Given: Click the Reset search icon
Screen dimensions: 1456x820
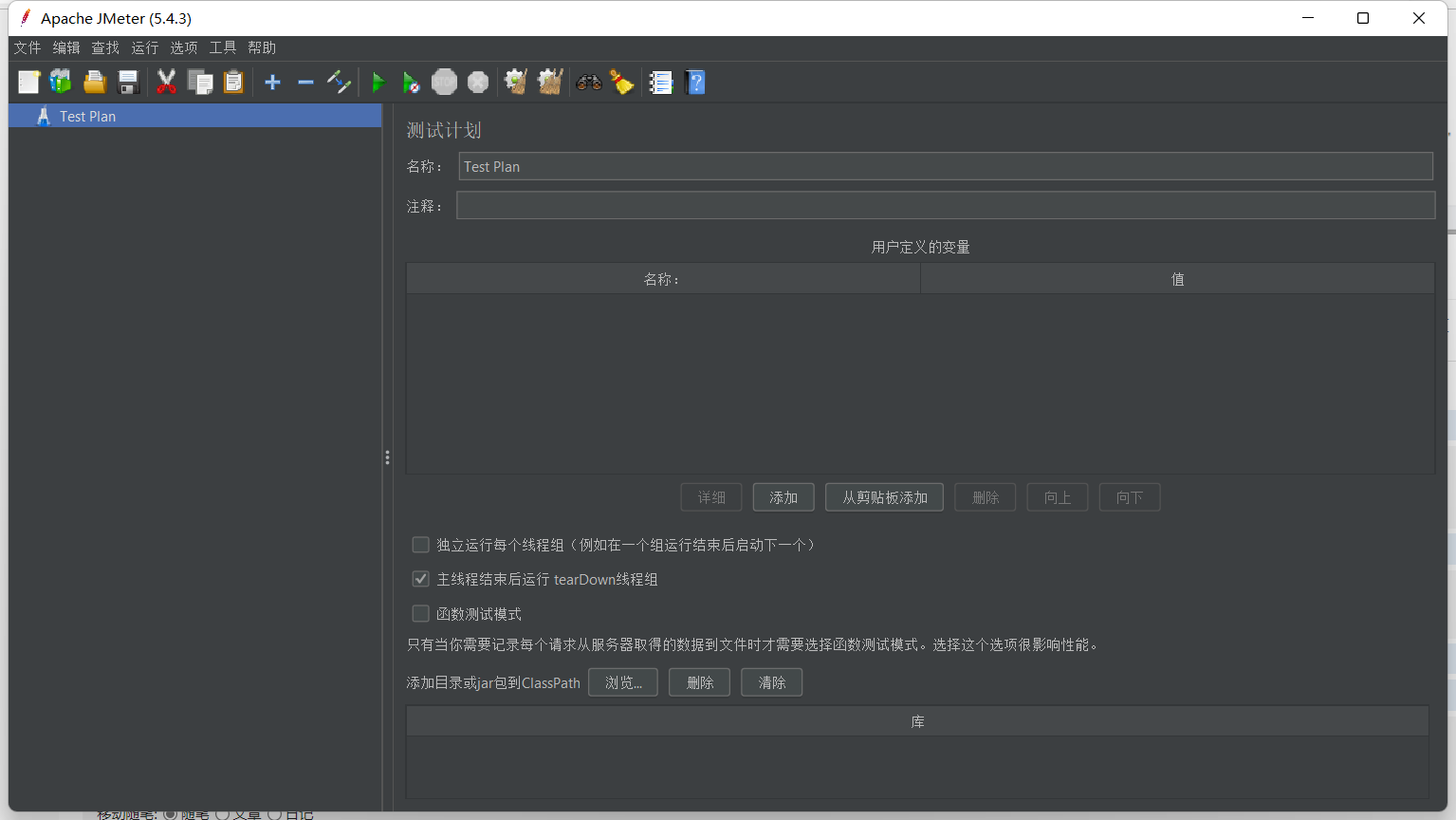Looking at the screenshot, I should click(x=622, y=83).
